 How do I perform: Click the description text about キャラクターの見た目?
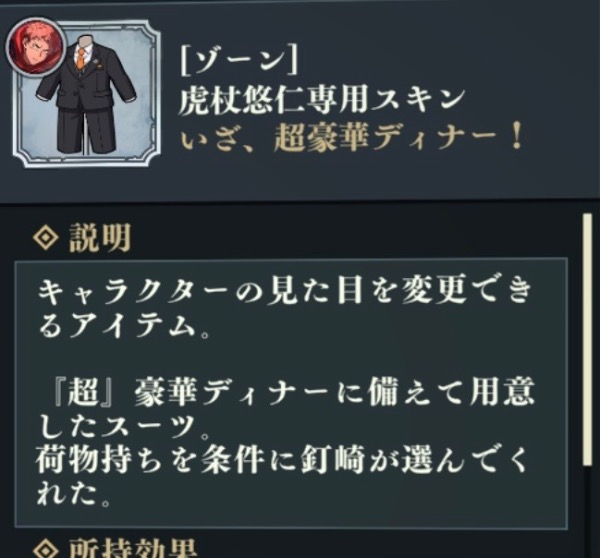click(285, 308)
